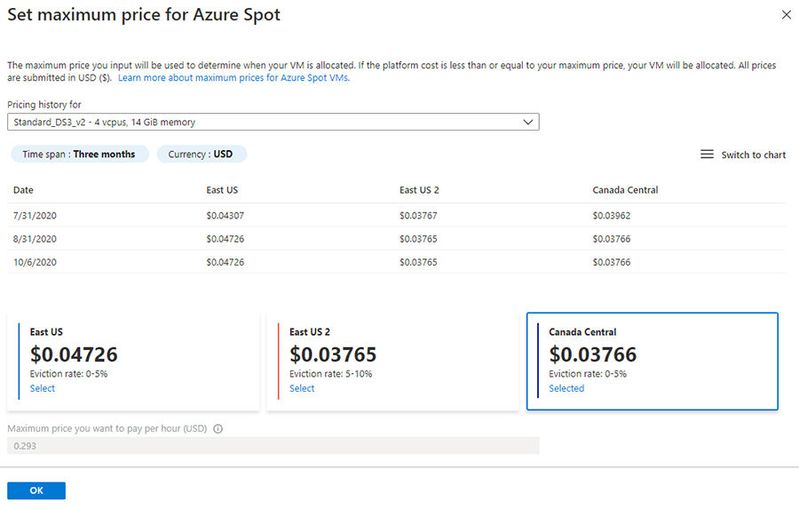Click East US 2 price in 10/6/2020 row
The width and height of the screenshot is (799, 509).
point(418,262)
